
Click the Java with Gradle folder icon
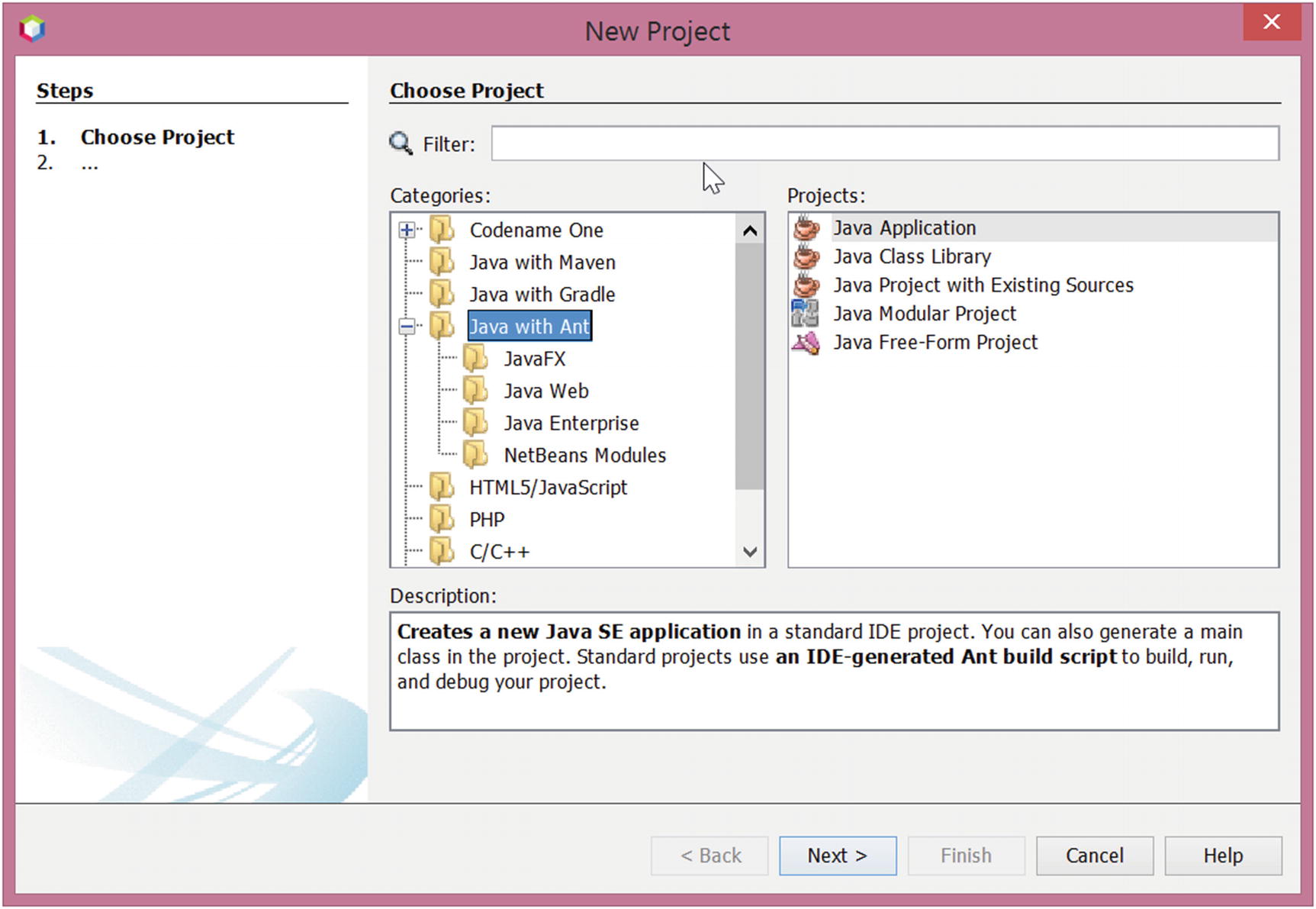coord(442,294)
